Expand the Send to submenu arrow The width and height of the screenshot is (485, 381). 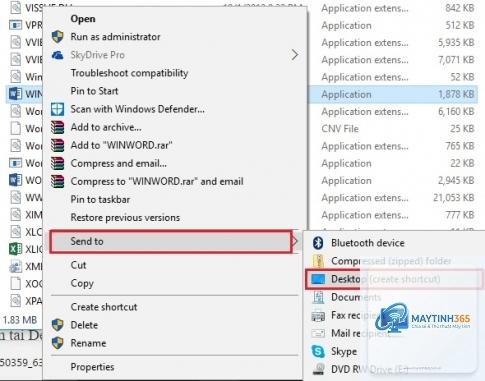pos(294,241)
